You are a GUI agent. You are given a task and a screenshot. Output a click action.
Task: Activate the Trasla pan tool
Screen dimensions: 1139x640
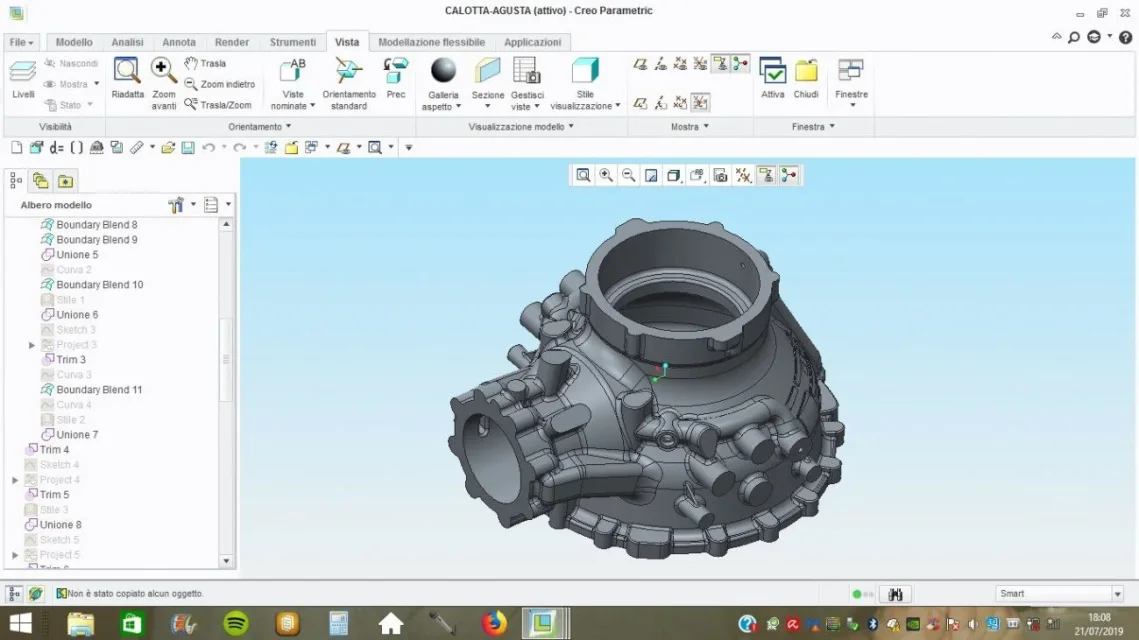point(205,63)
